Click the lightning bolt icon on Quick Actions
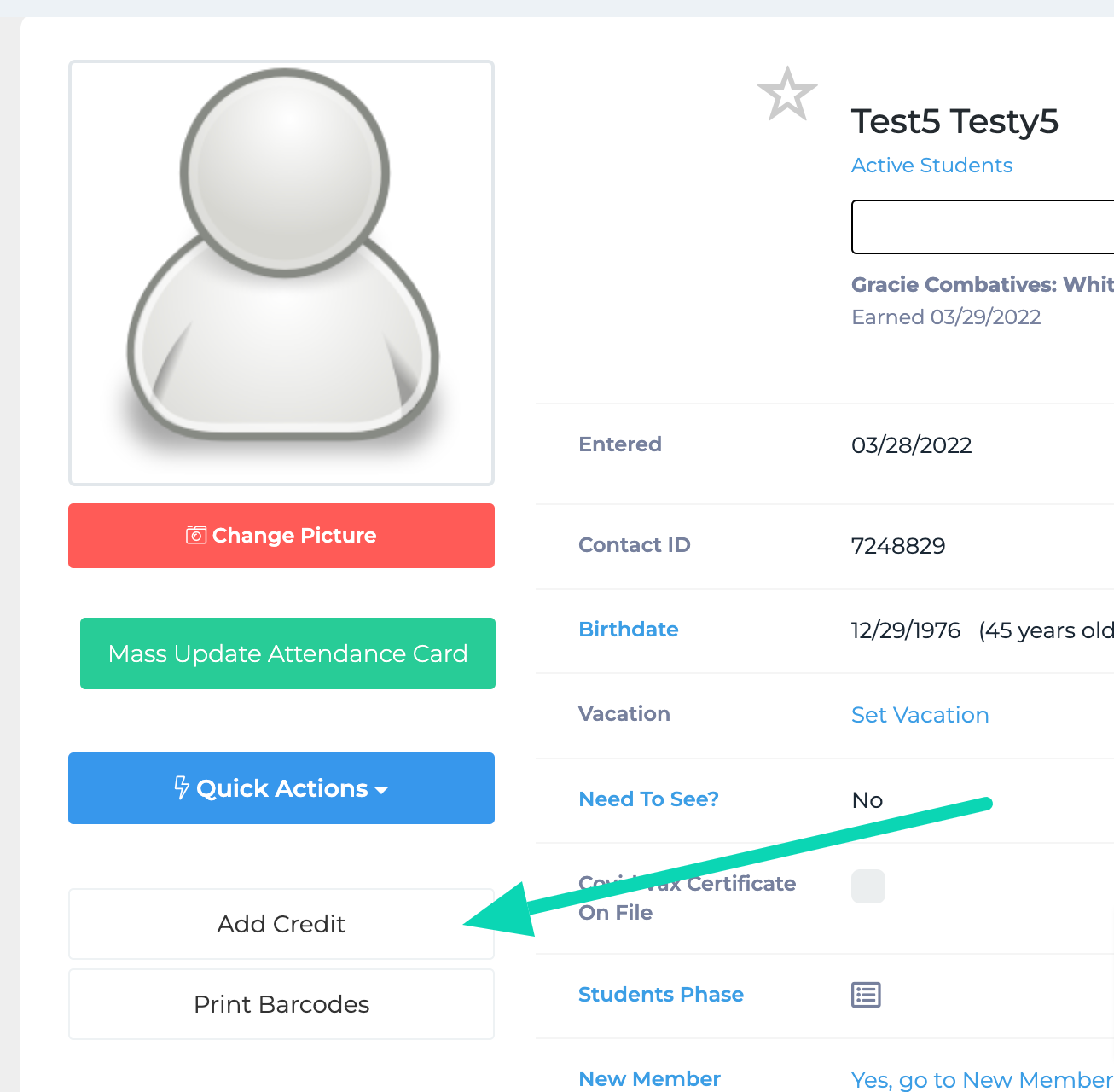1114x1092 pixels. coord(181,787)
